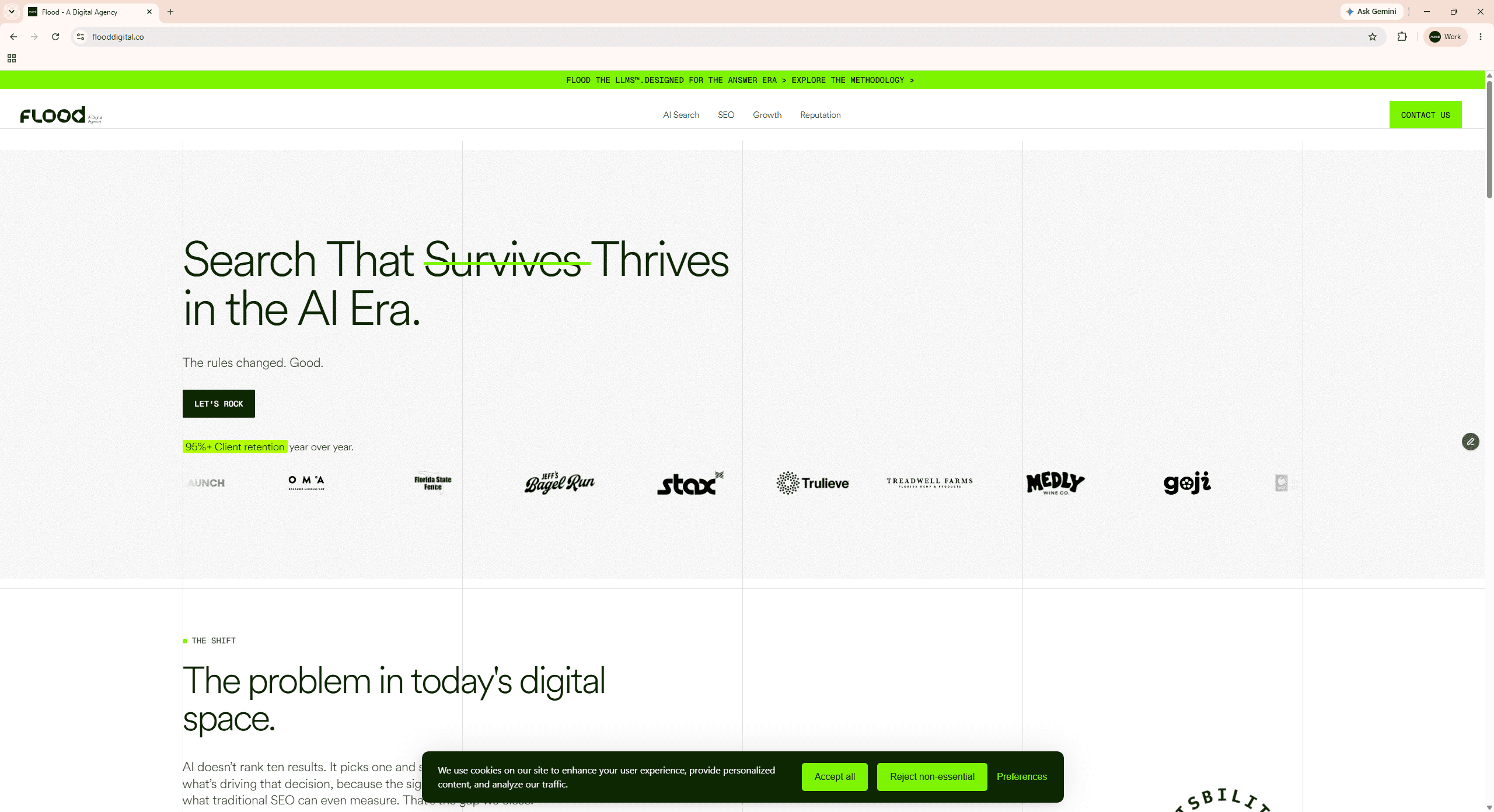The height and width of the screenshot is (812, 1494).
Task: Click the goji logo
Action: [x=1187, y=483]
